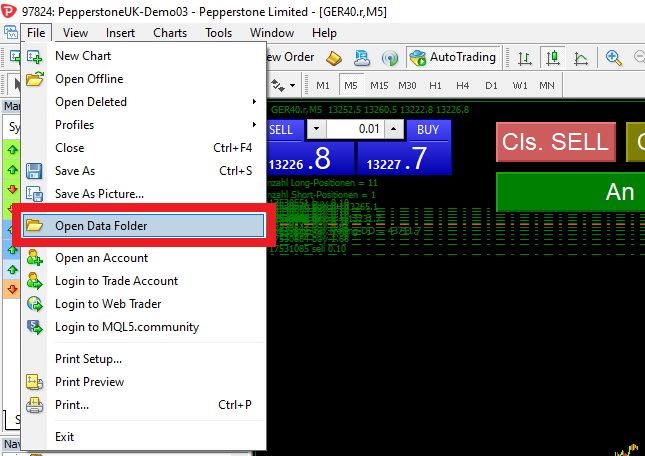Viewport: 645px width, 456px height.
Task: Click the Open an Account user icon
Action: [x=35, y=258]
